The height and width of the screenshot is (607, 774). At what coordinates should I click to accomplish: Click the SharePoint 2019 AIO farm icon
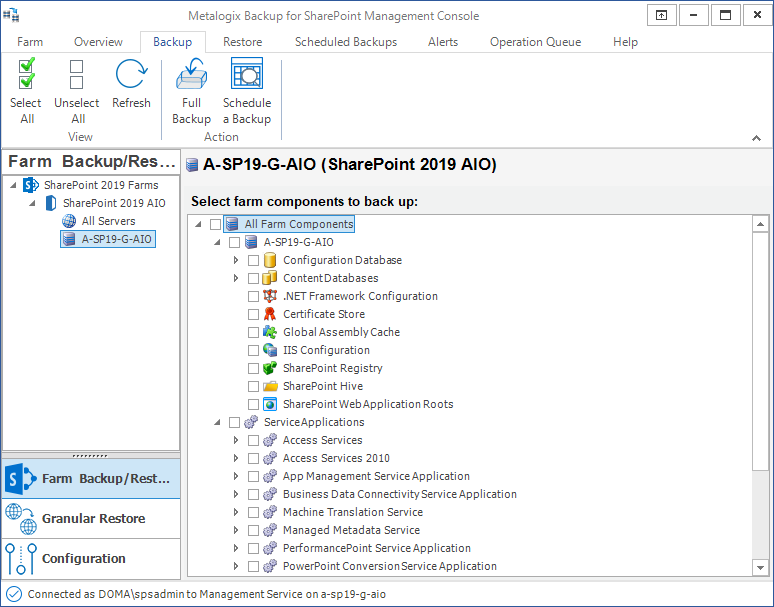[50, 203]
